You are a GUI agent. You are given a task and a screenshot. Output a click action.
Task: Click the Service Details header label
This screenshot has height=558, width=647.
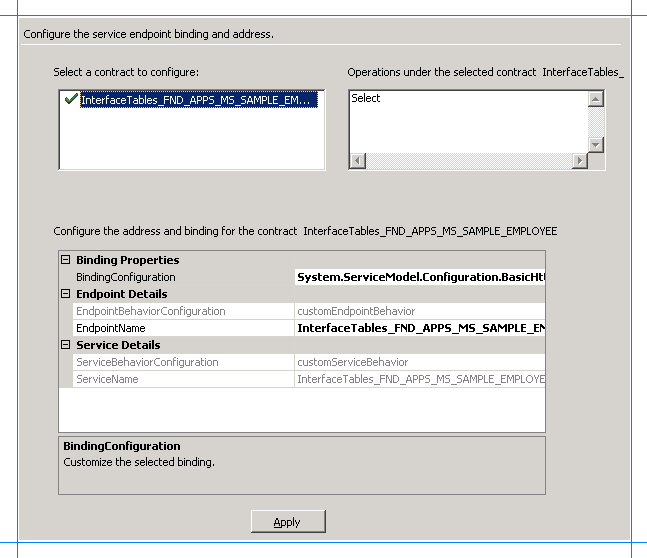click(x=118, y=345)
